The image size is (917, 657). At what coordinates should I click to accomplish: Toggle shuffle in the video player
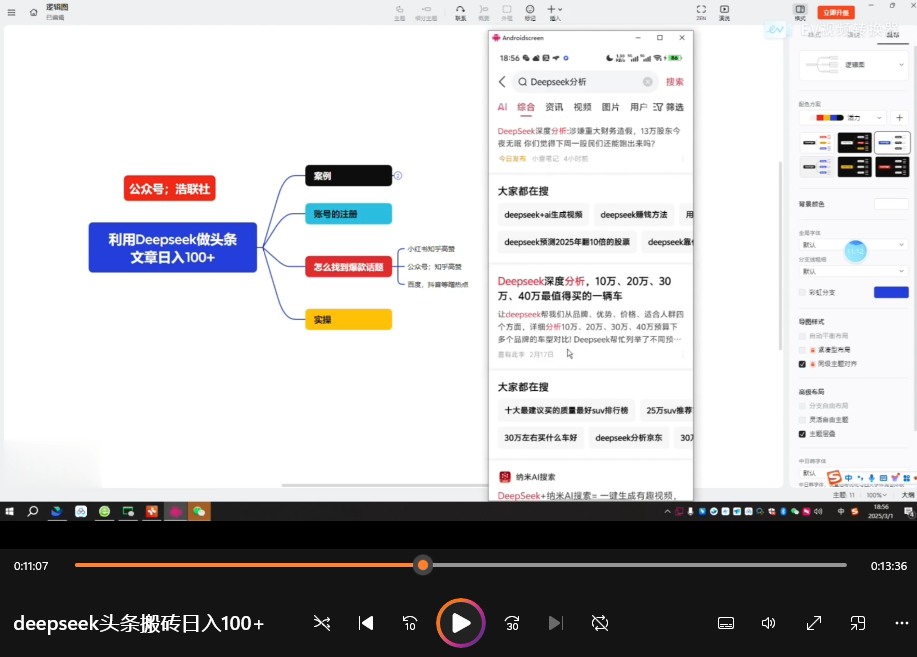point(322,623)
